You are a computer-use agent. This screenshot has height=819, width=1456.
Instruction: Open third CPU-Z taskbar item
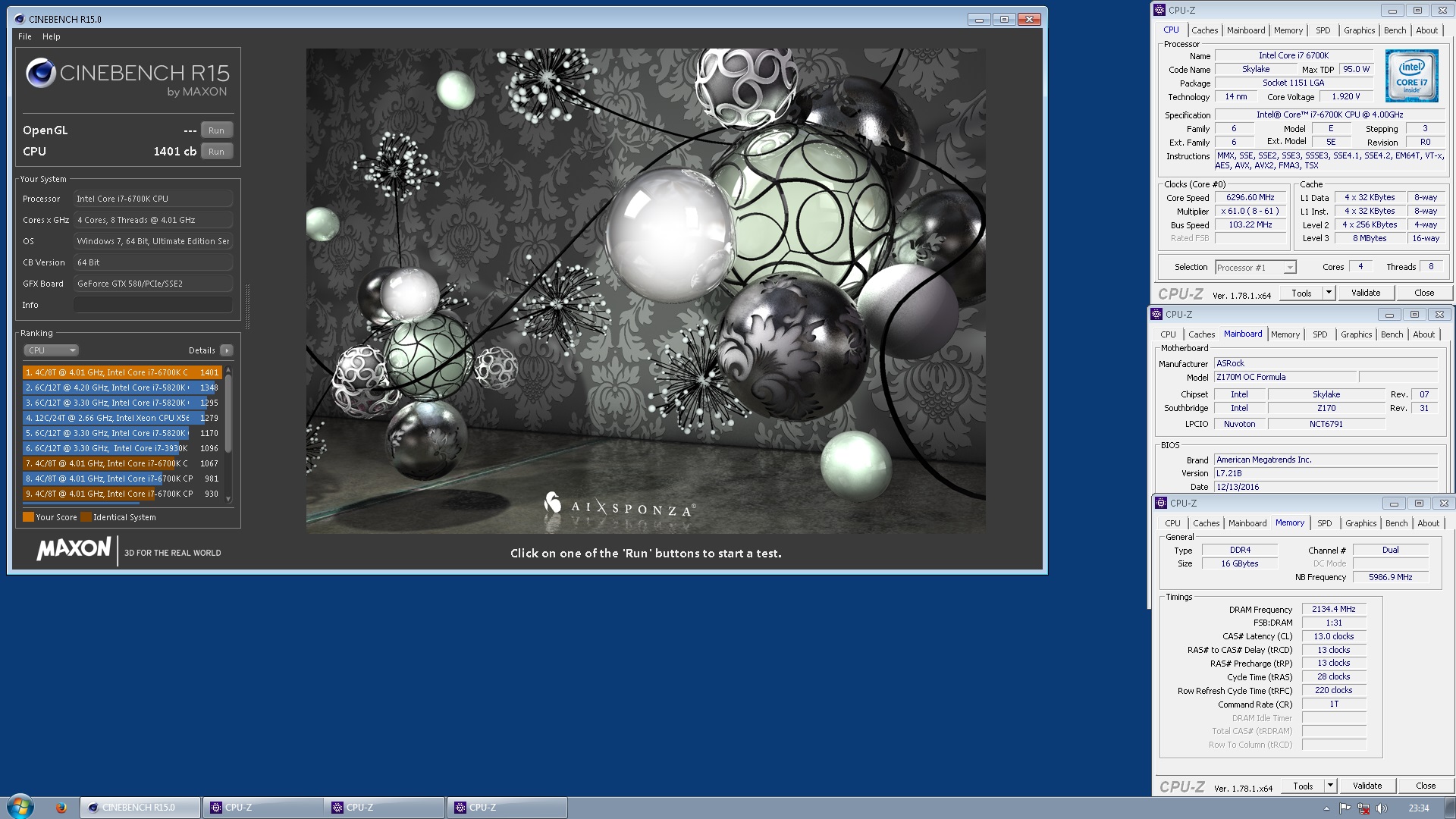(x=507, y=808)
